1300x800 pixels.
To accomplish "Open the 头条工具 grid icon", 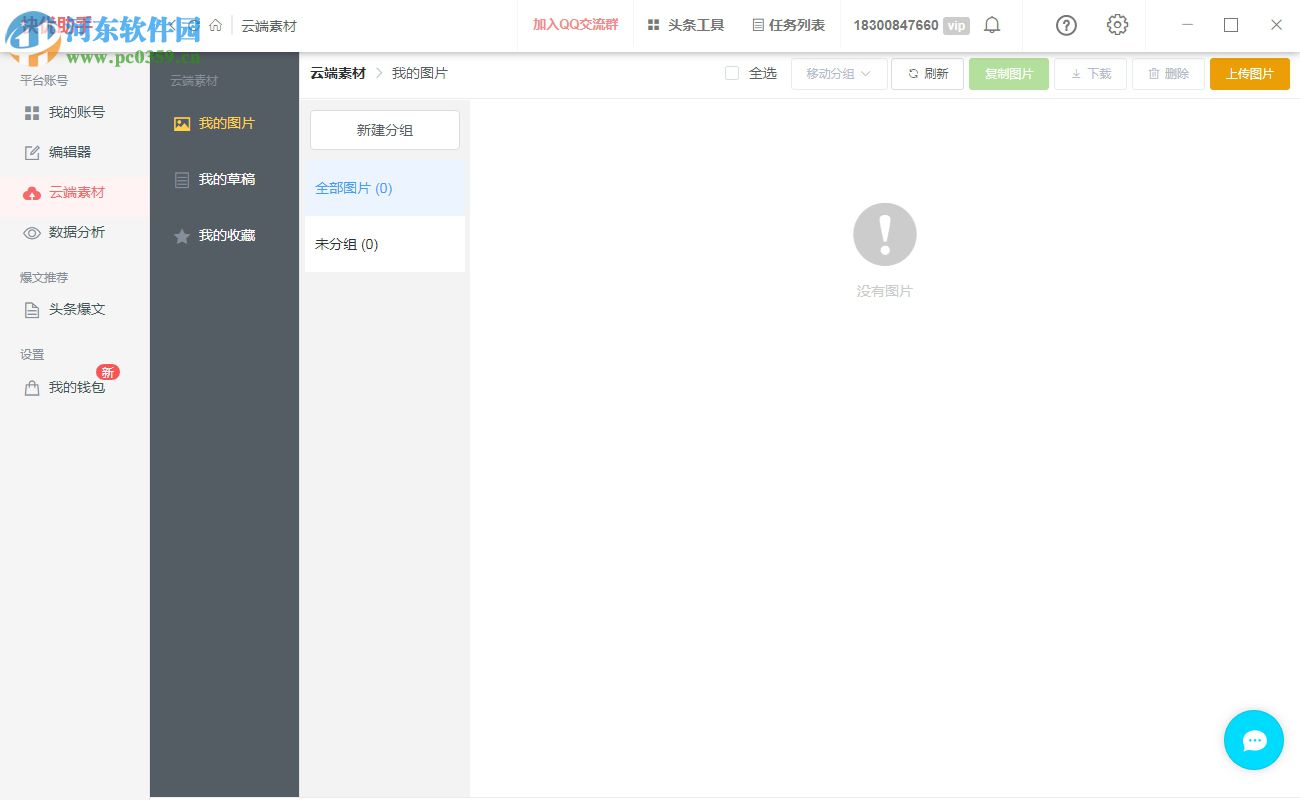I will pyautogui.click(x=653, y=25).
